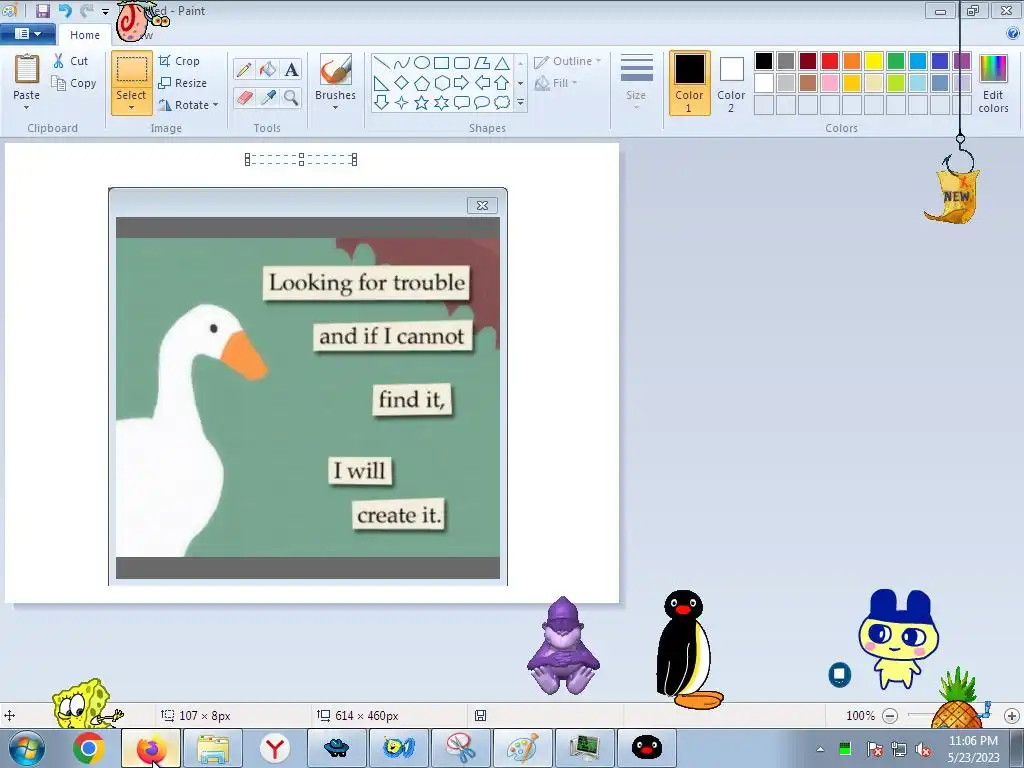Image resolution: width=1024 pixels, height=768 pixels.
Task: Choose the Left arrow shape
Action: (x=482, y=83)
